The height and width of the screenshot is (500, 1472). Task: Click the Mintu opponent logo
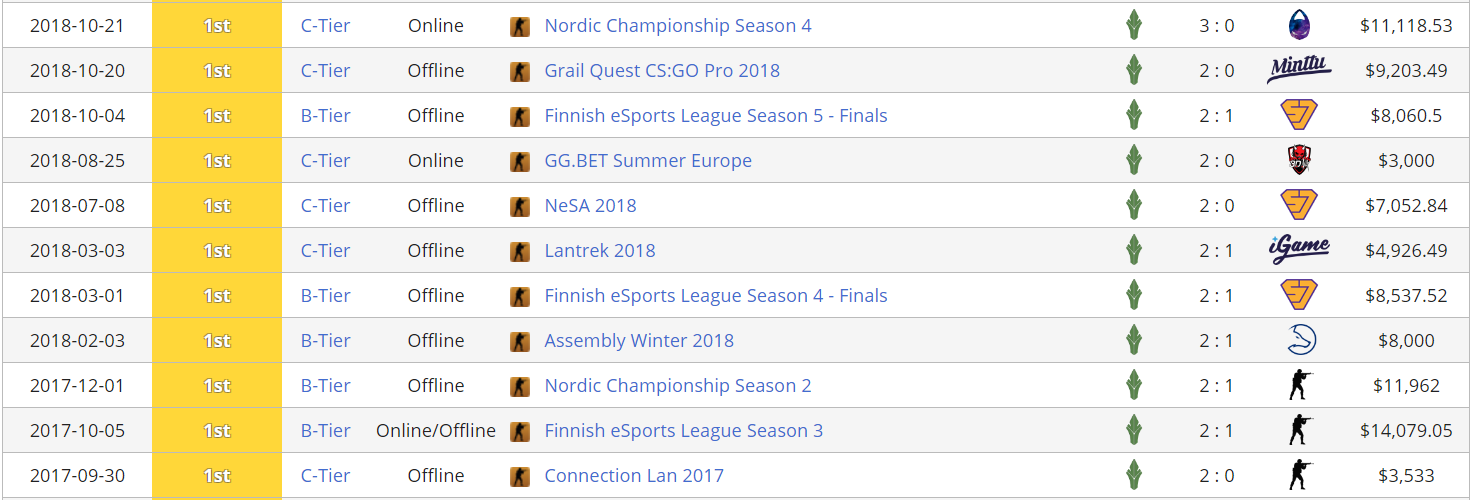(x=1299, y=69)
